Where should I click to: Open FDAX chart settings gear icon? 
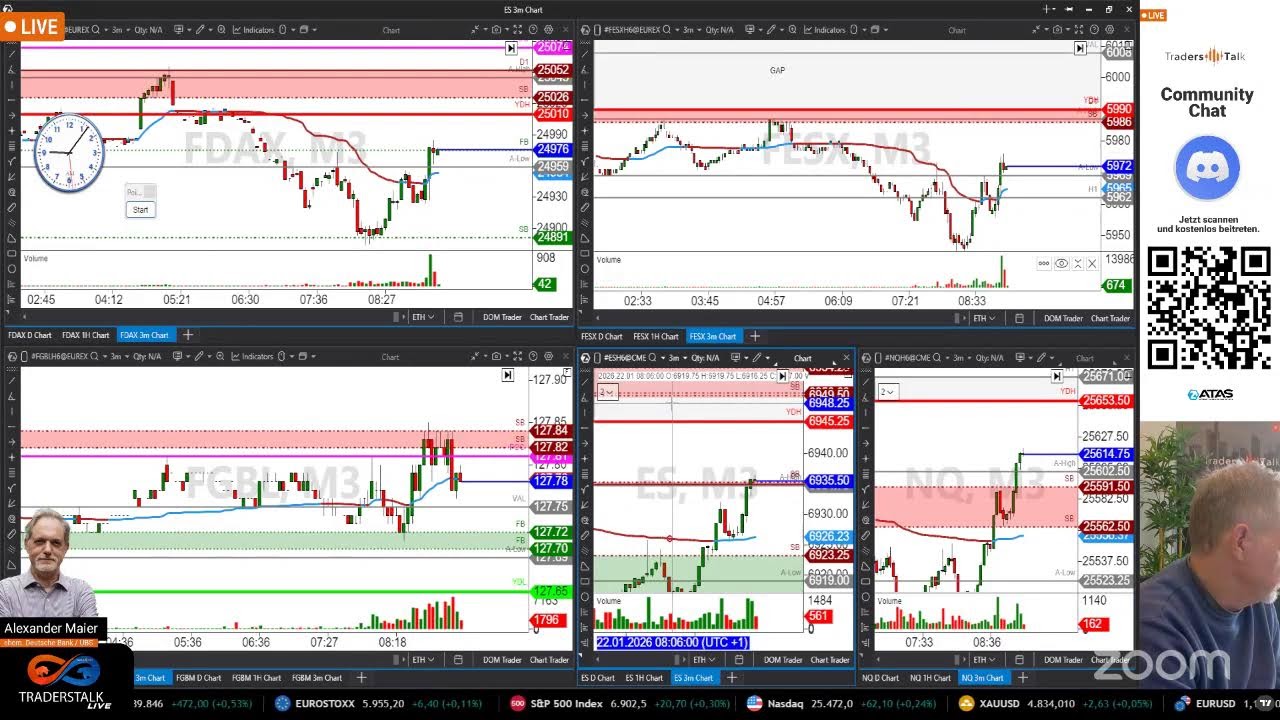[x=548, y=30]
